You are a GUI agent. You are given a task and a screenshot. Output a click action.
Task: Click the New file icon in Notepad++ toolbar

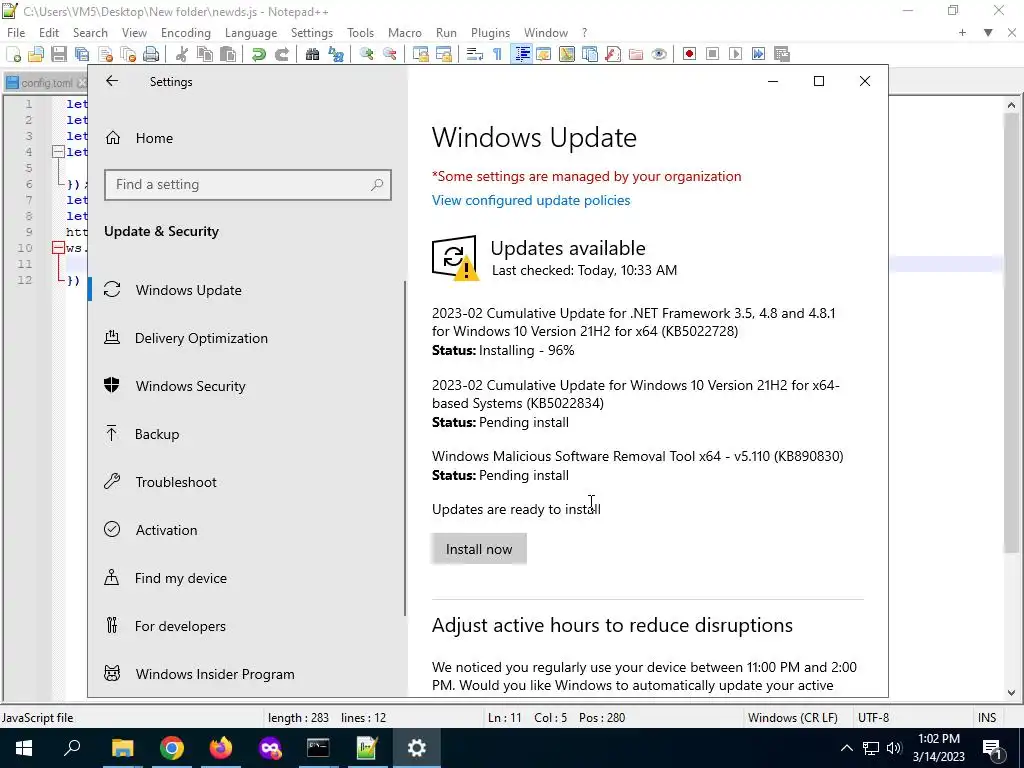[x=13, y=54]
